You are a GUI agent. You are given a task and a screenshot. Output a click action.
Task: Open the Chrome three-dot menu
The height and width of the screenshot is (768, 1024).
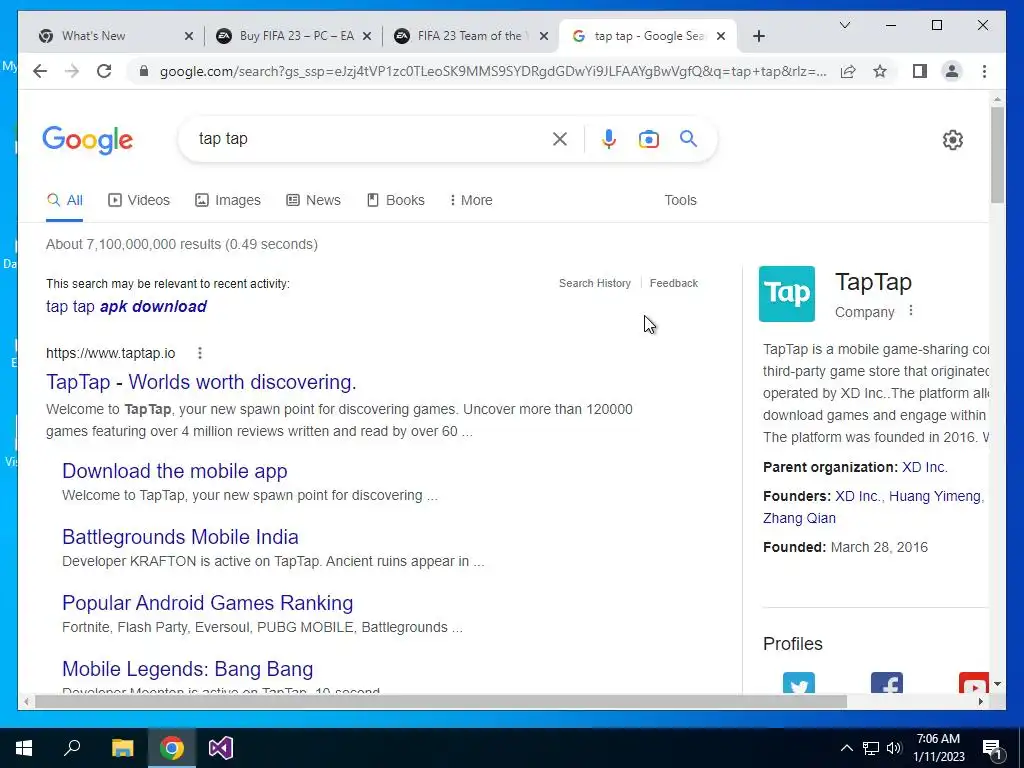pos(984,71)
